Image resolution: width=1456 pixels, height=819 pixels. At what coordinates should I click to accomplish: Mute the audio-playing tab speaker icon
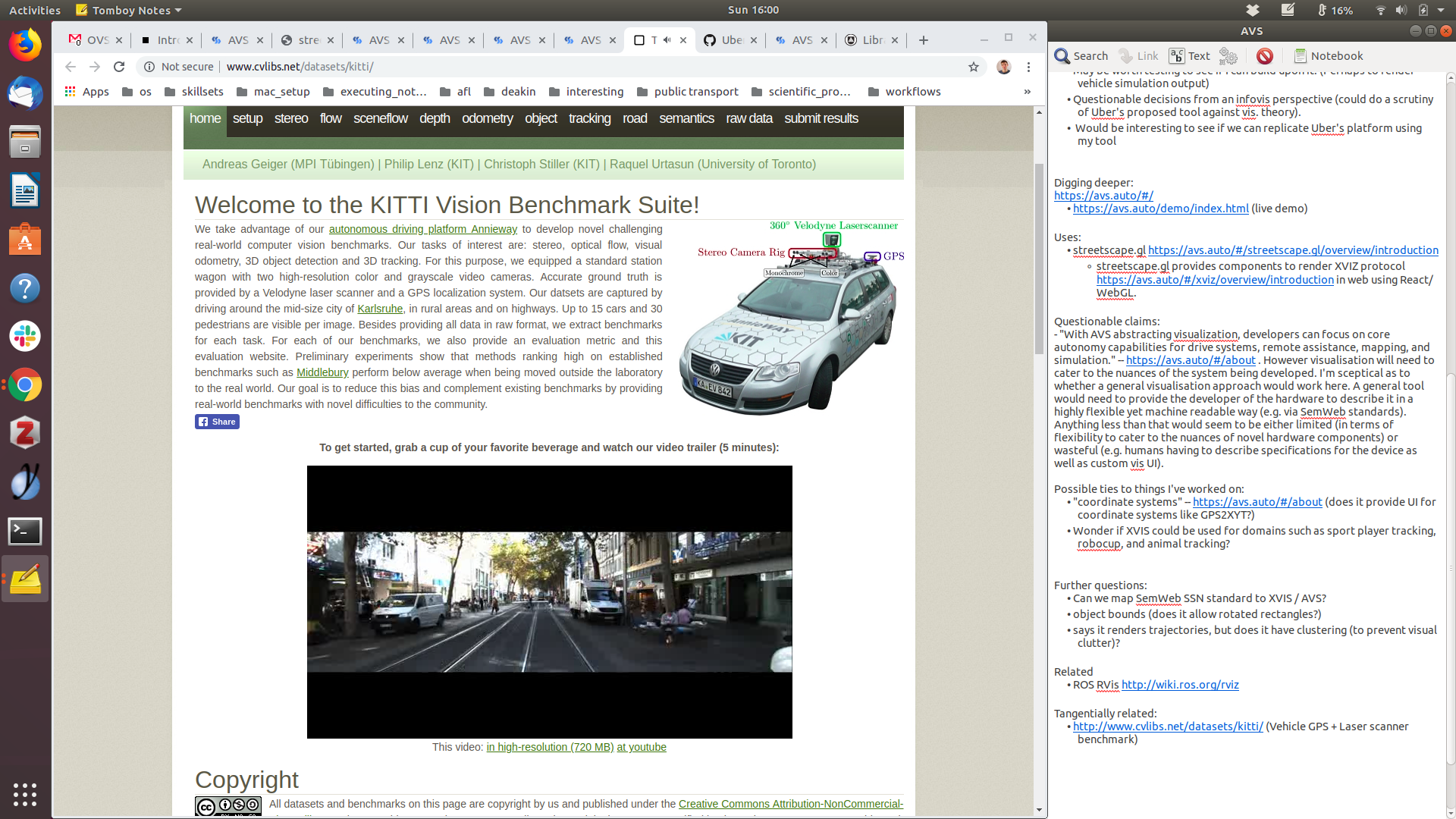pos(667,40)
